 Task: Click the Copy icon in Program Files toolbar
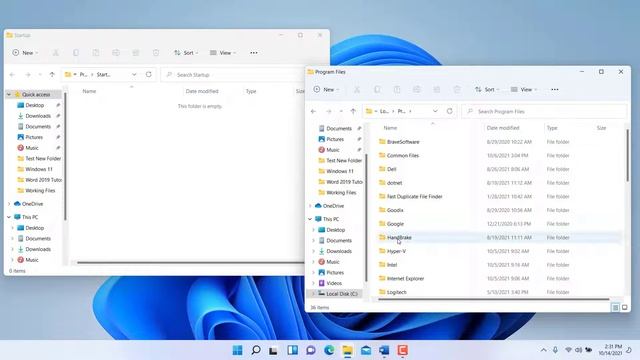point(377,89)
